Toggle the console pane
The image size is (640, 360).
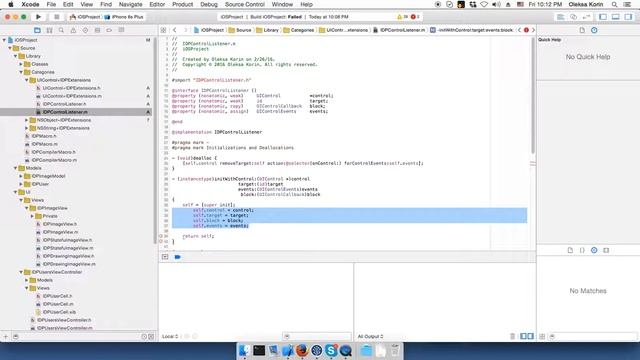pyautogui.click(x=531, y=336)
